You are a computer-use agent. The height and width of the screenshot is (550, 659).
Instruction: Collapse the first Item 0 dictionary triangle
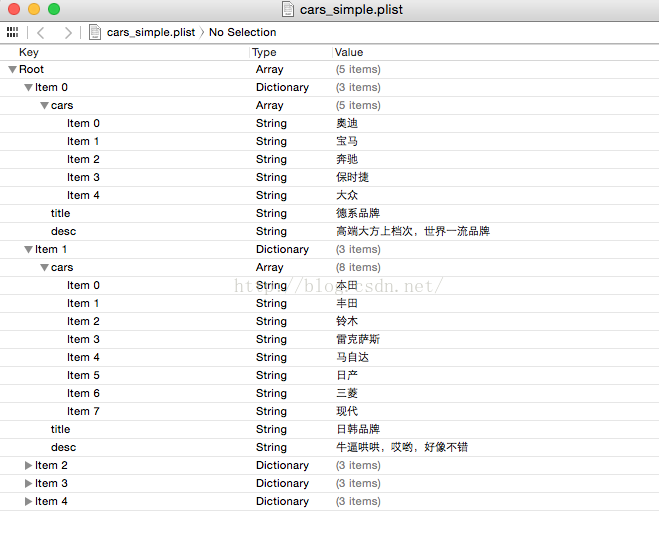29,87
